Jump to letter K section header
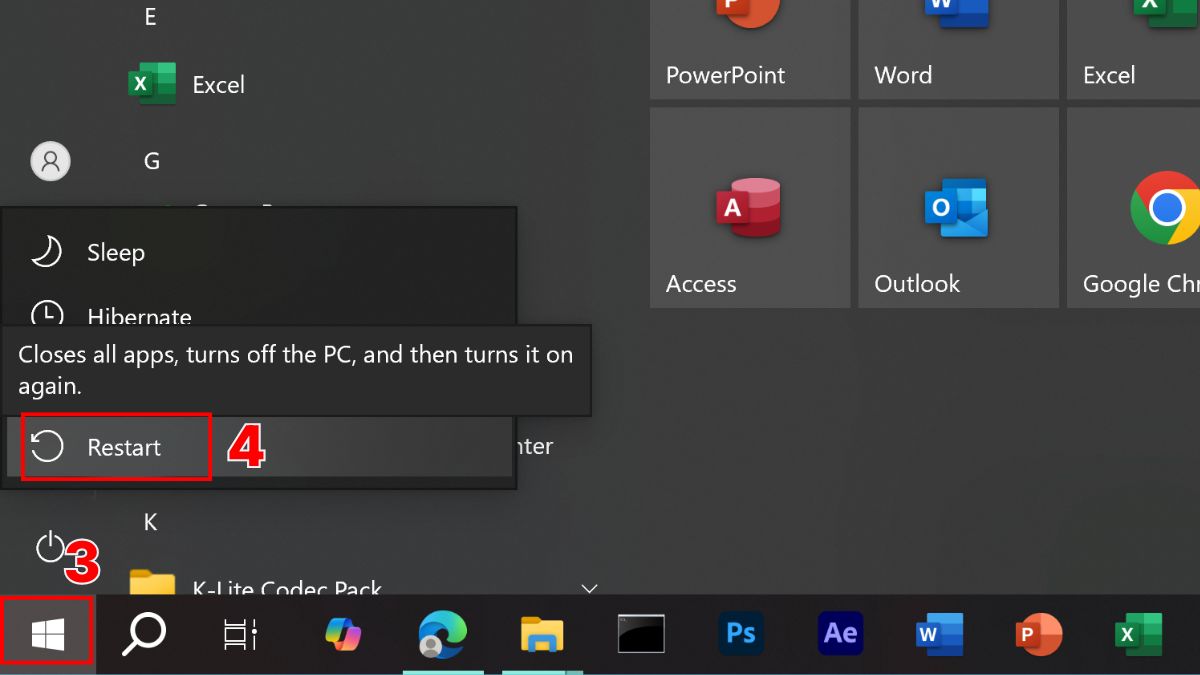1200x675 pixels. point(151,522)
